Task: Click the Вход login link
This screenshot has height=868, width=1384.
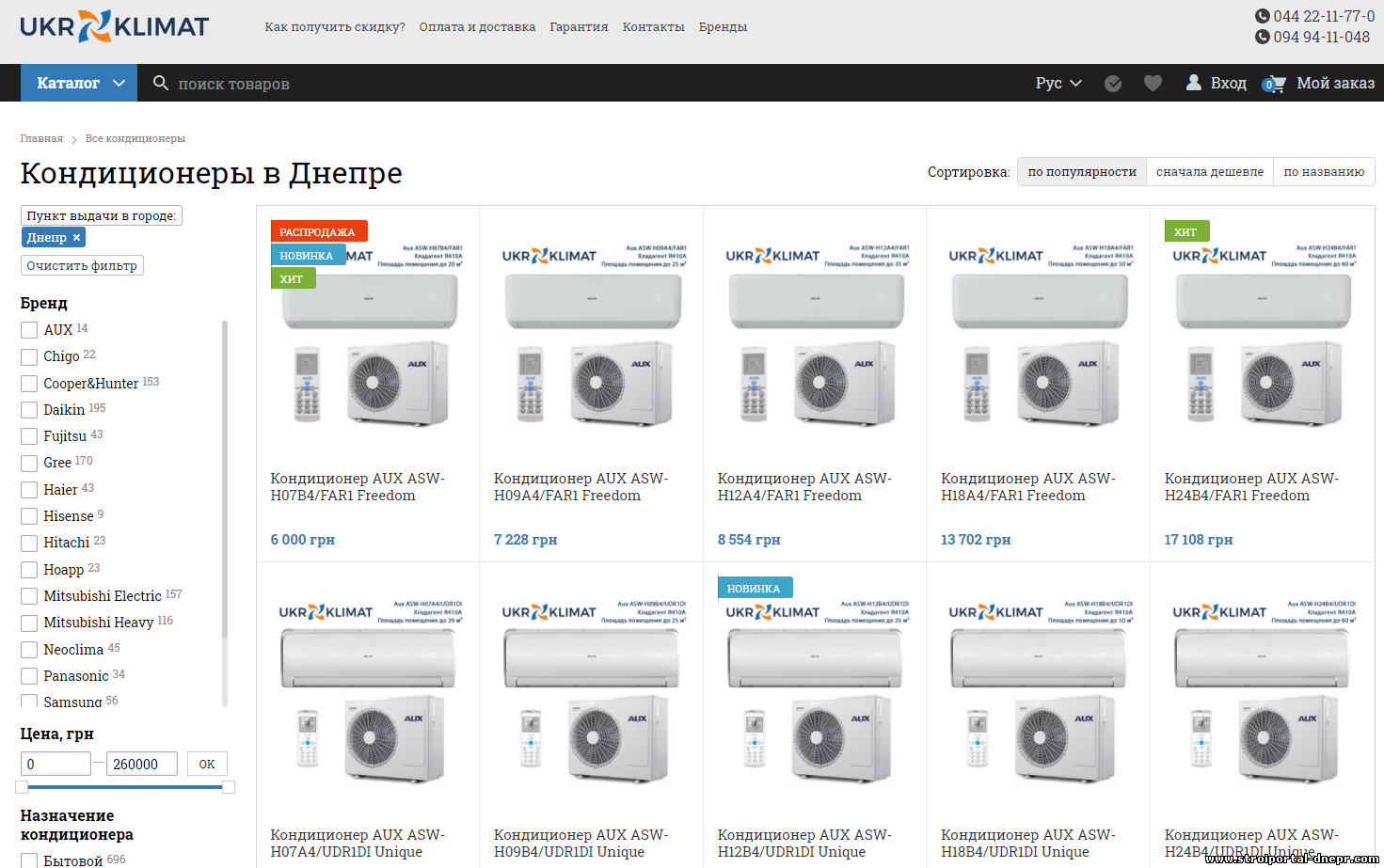Action: [x=1228, y=83]
